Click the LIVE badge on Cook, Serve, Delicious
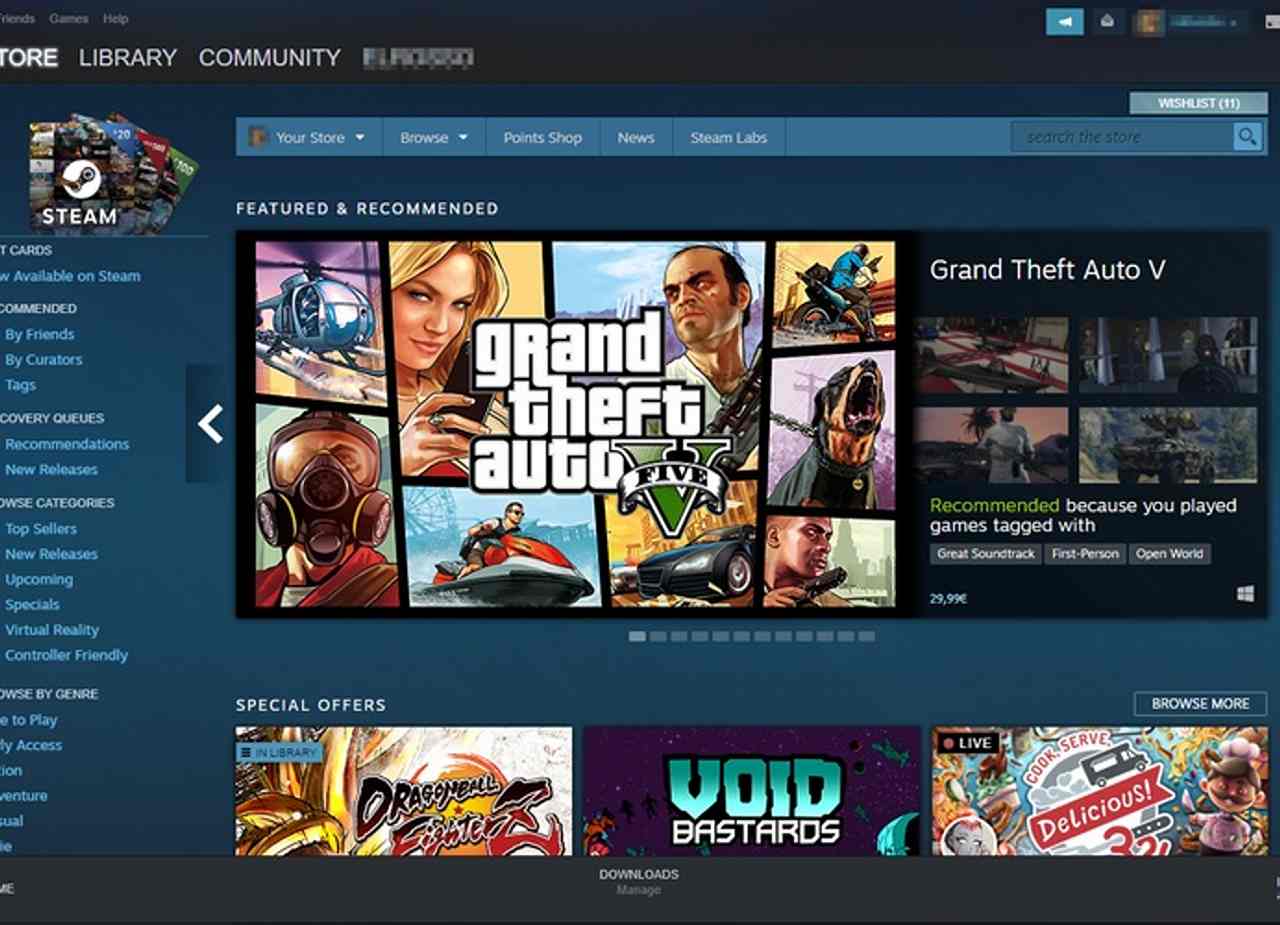Image resolution: width=1280 pixels, height=925 pixels. coord(966,743)
